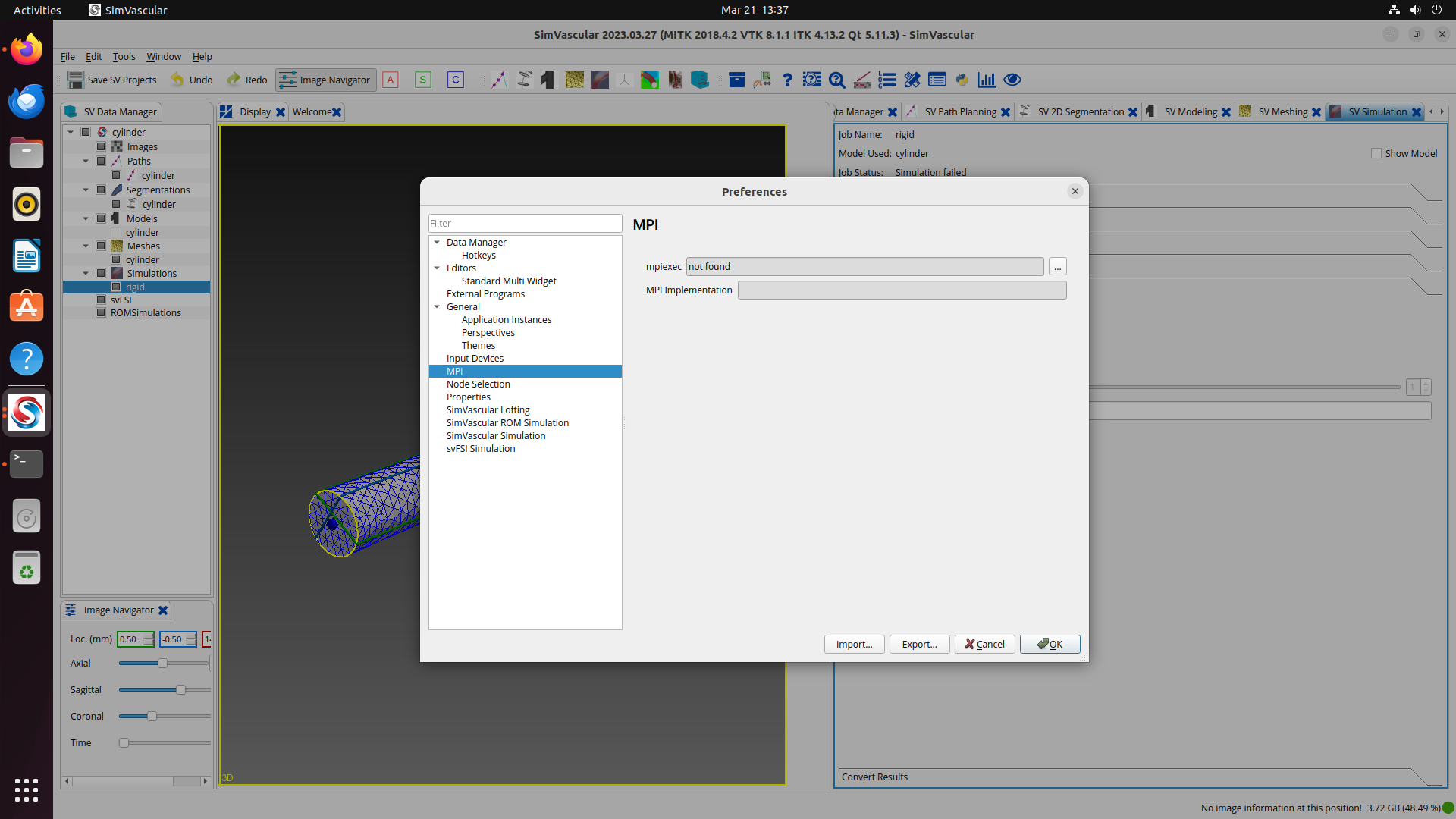Open the ROM Simulation toolbar icon

coord(625,80)
